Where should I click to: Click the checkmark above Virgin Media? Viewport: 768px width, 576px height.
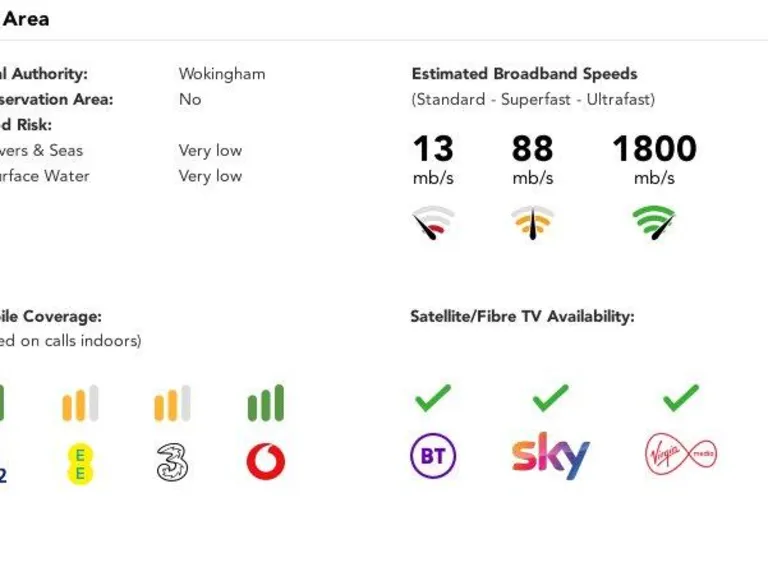coord(680,399)
